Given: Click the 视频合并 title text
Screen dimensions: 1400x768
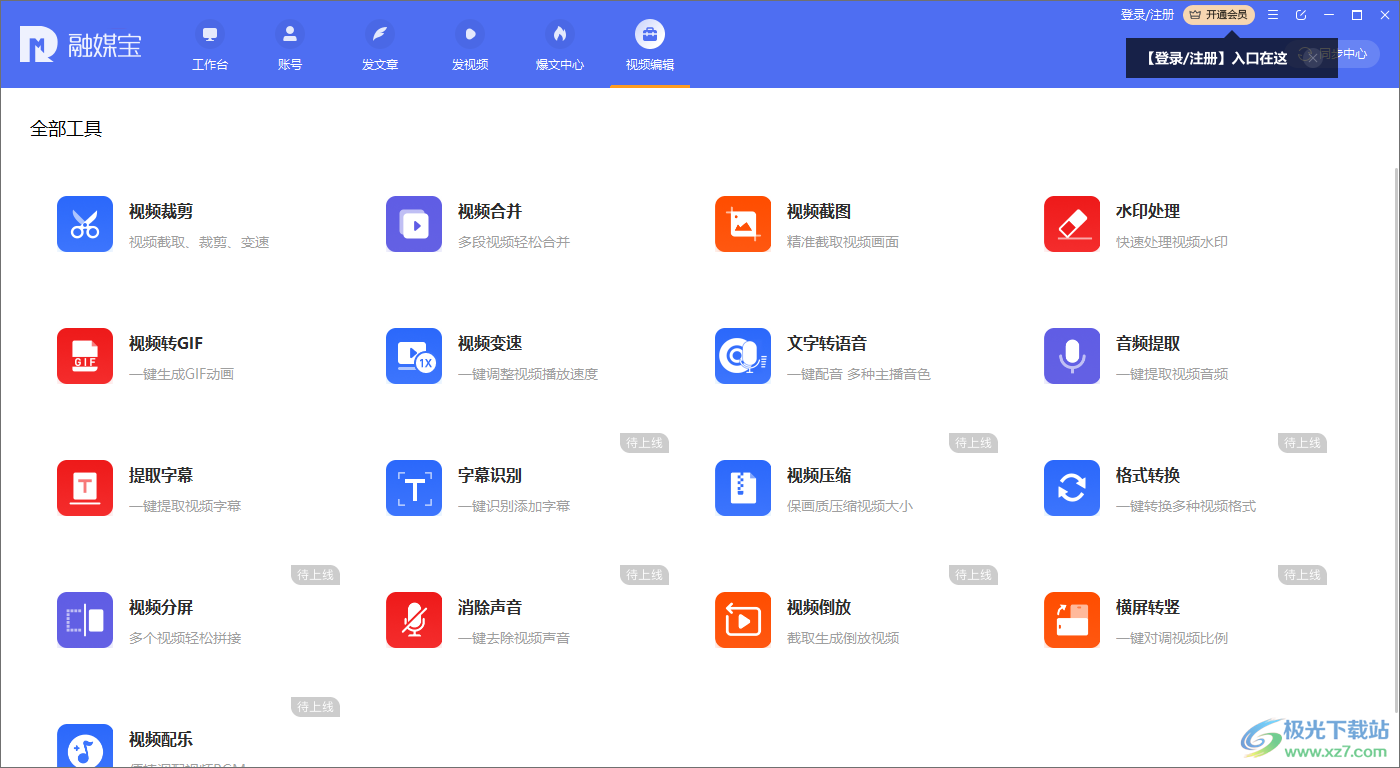Looking at the screenshot, I should [x=490, y=212].
